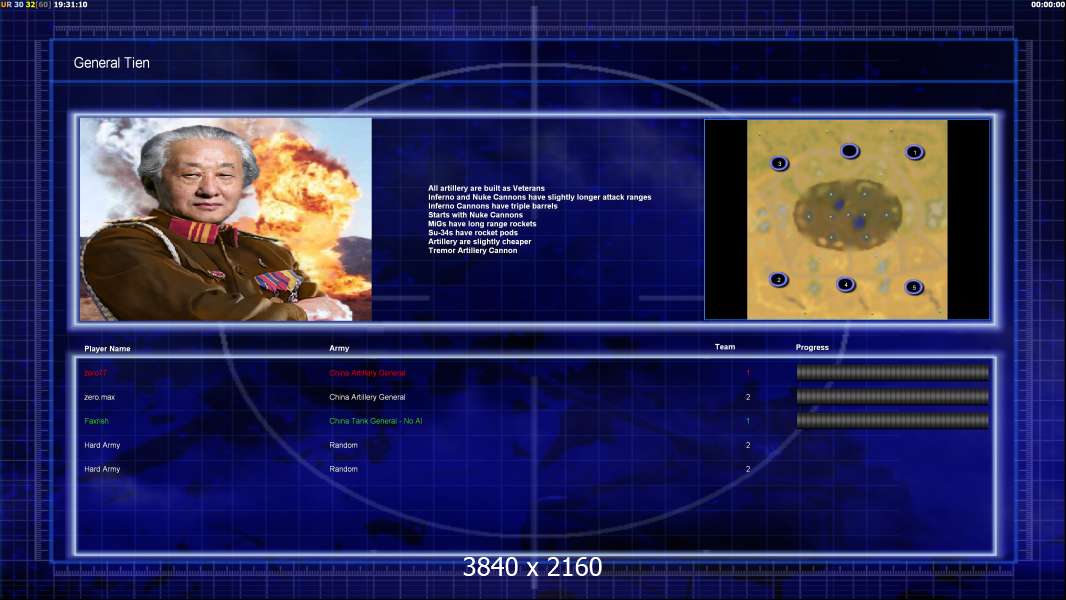Click the "General Tien" title text
This screenshot has width=1066, height=600.
pyautogui.click(x=111, y=63)
